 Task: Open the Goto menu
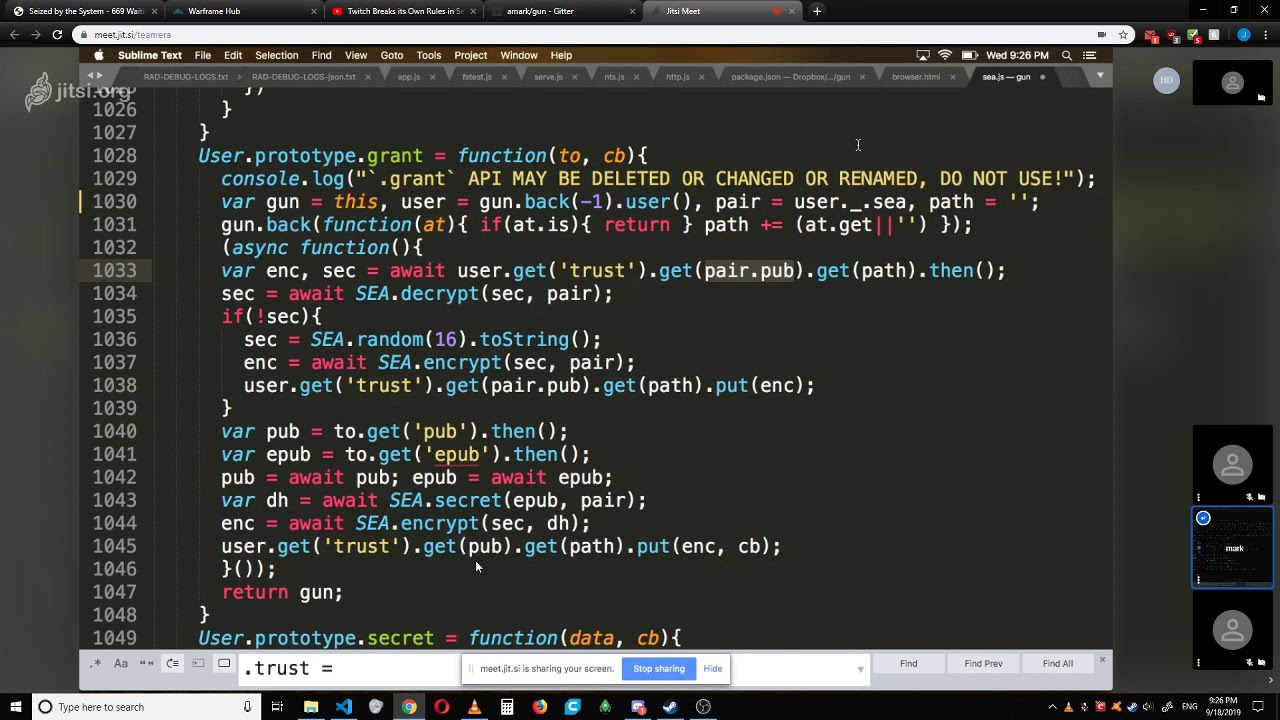click(x=392, y=56)
